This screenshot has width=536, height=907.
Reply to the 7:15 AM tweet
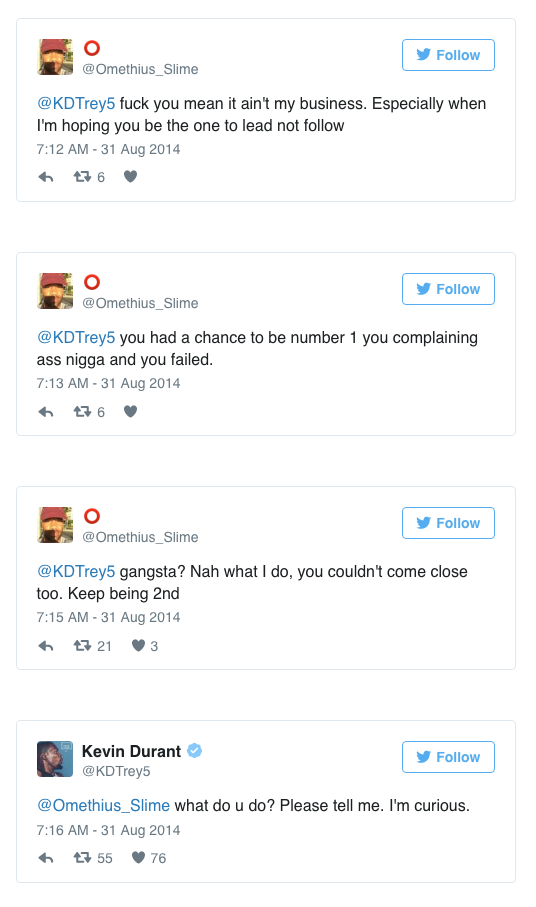point(46,646)
